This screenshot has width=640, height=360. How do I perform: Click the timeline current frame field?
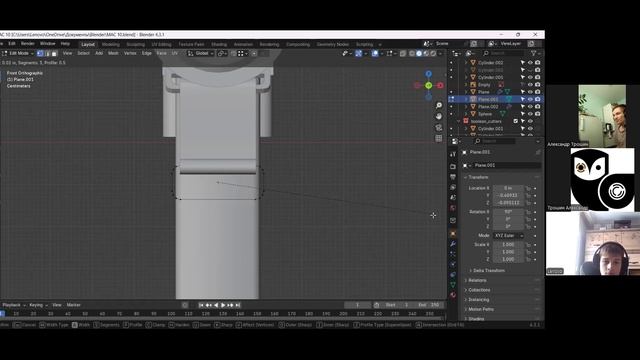click(357, 305)
